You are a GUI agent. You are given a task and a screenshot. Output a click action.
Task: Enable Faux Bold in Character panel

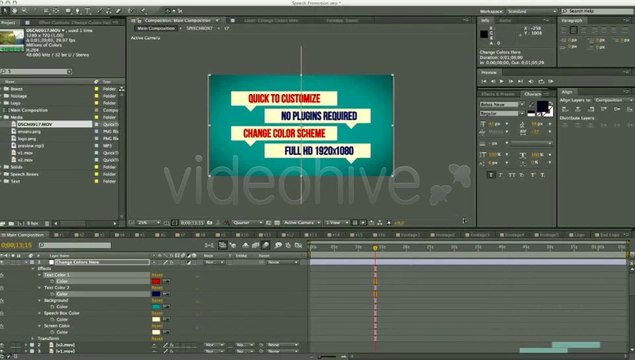point(491,175)
